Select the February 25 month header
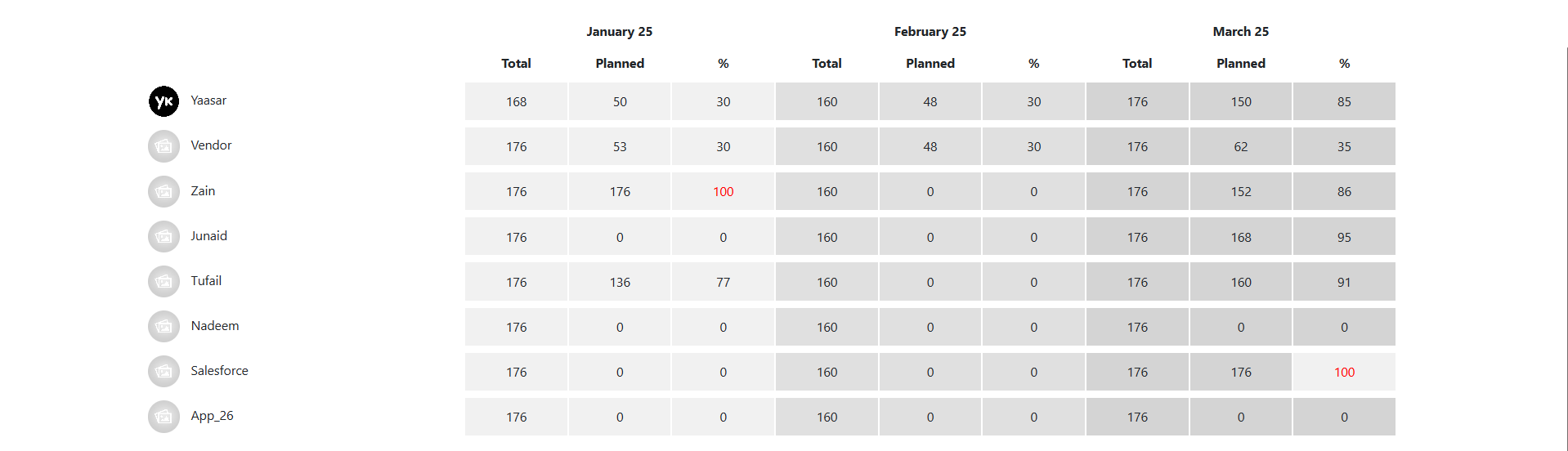This screenshot has height=451, width=1568. [x=930, y=32]
